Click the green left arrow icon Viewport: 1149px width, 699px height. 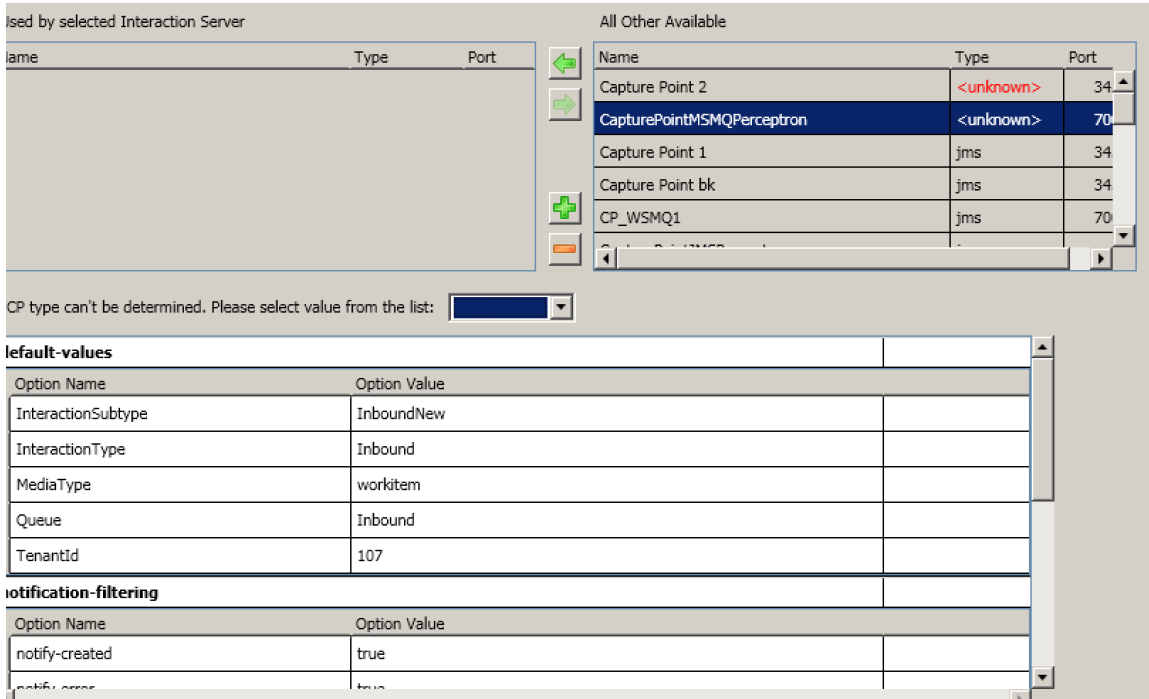(565, 66)
